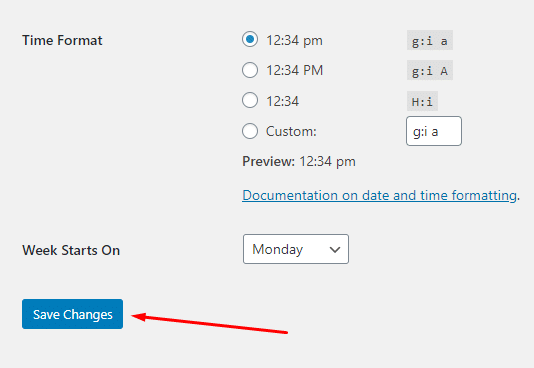Select the 12:34 pm radio button
This screenshot has width=534, height=368.
(x=250, y=39)
